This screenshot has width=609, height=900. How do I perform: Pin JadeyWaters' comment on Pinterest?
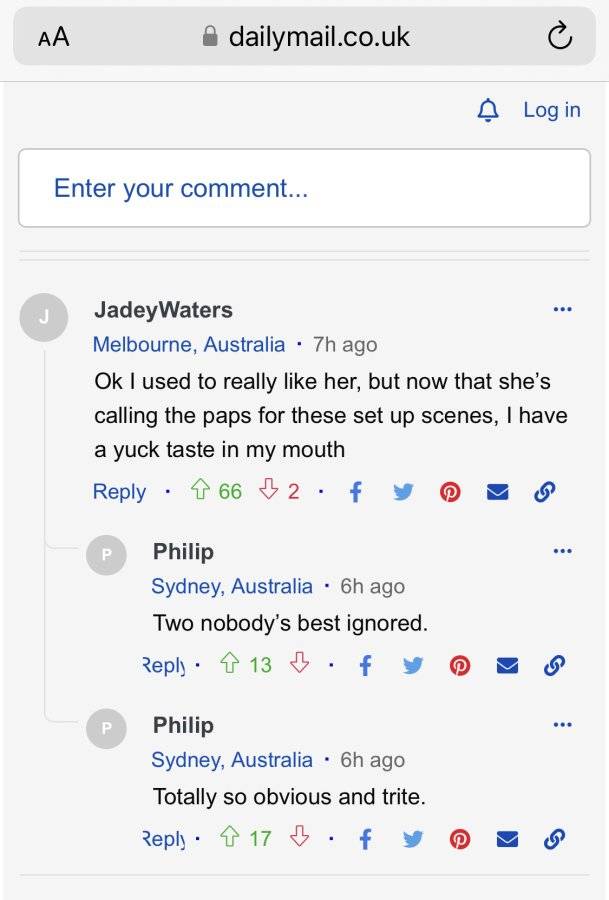(450, 492)
